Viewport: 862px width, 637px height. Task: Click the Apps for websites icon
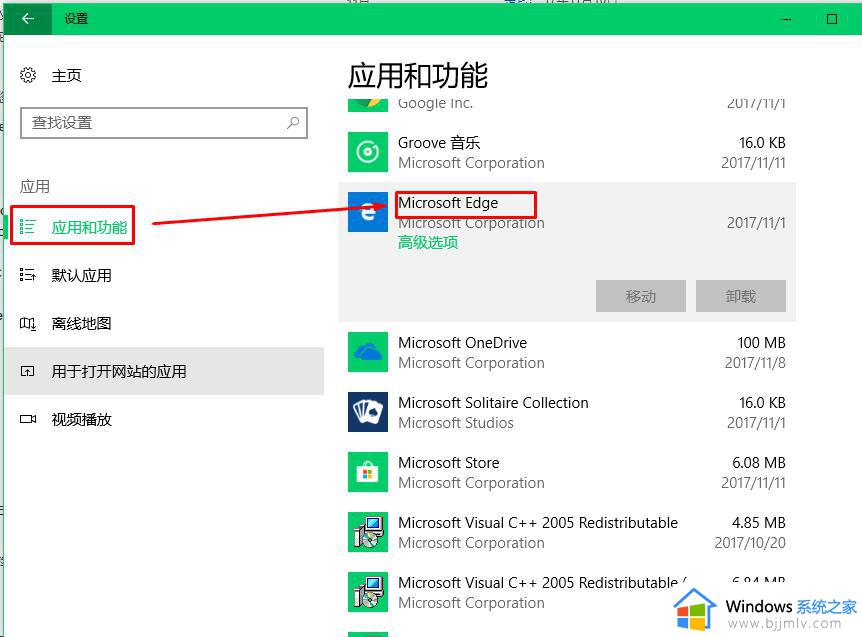27,372
